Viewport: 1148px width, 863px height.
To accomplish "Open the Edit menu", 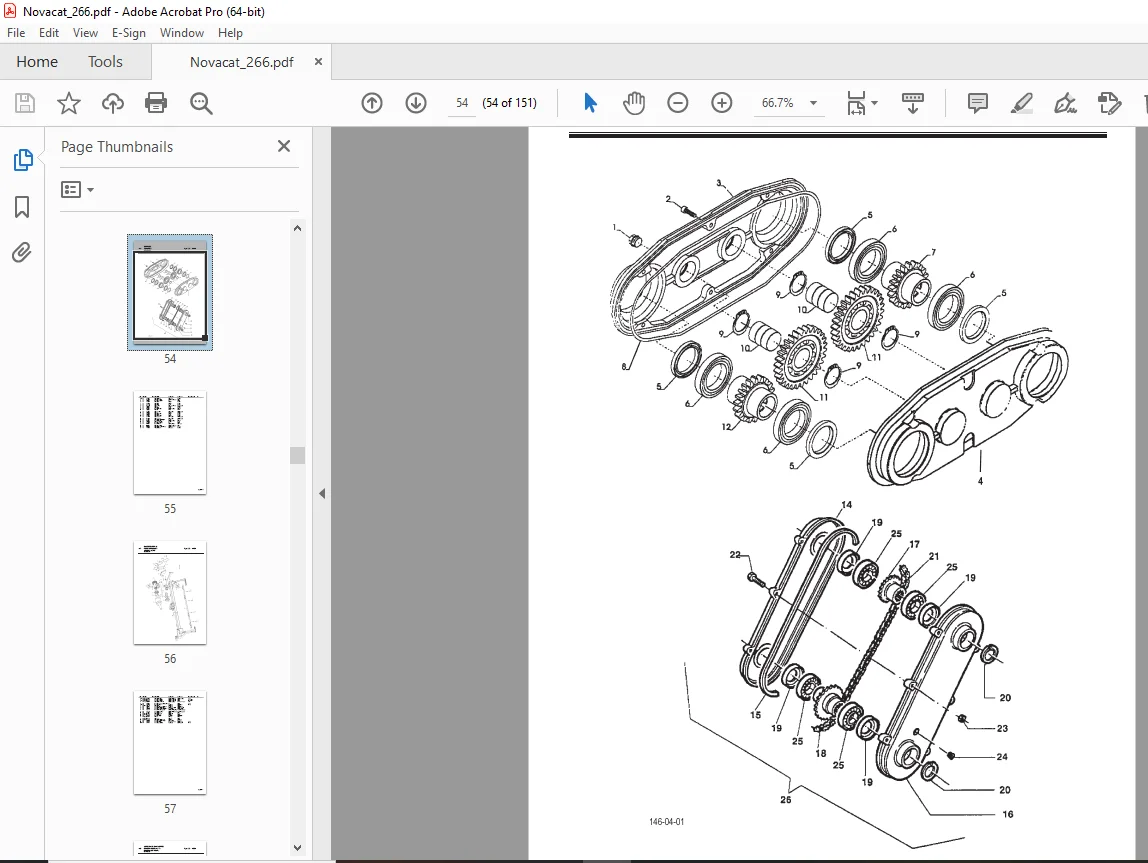I will pos(49,33).
